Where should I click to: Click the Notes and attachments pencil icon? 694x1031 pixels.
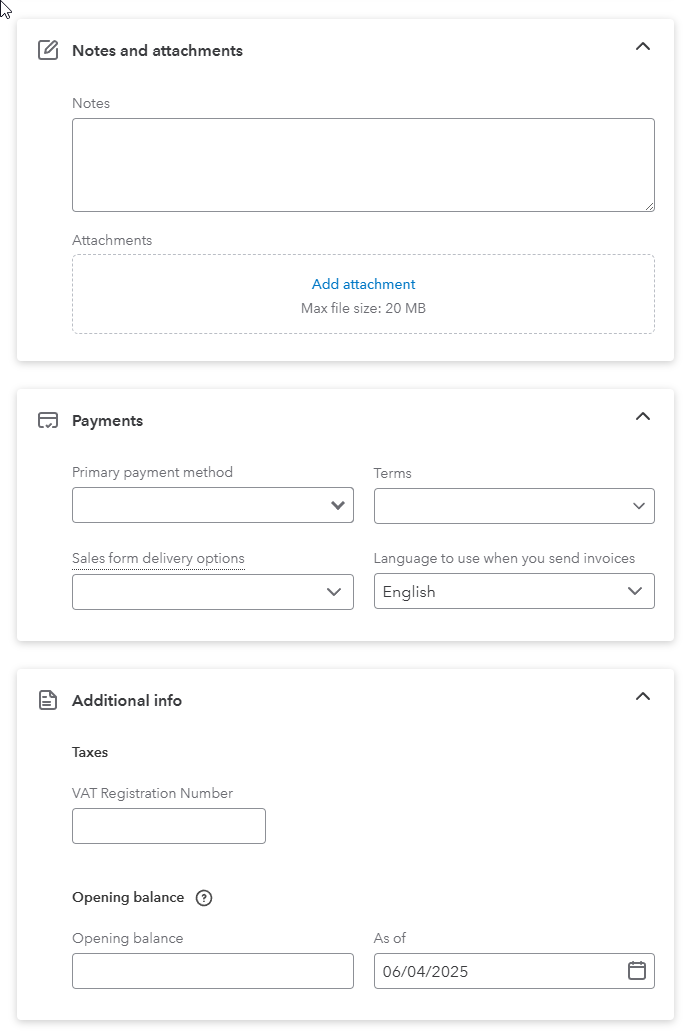[x=48, y=50]
